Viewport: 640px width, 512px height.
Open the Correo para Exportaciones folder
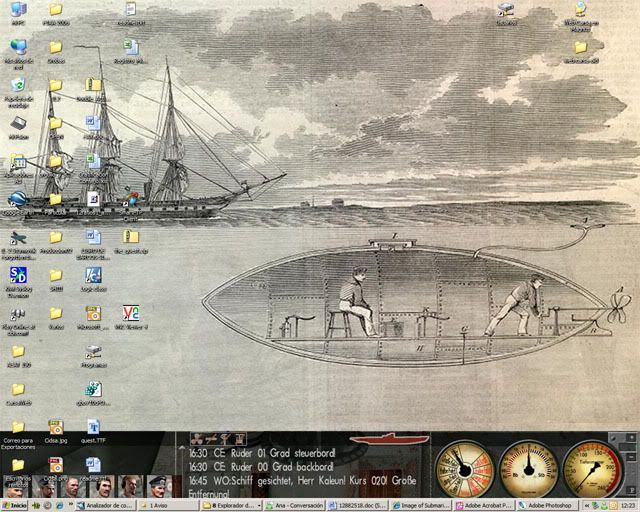tap(18, 427)
